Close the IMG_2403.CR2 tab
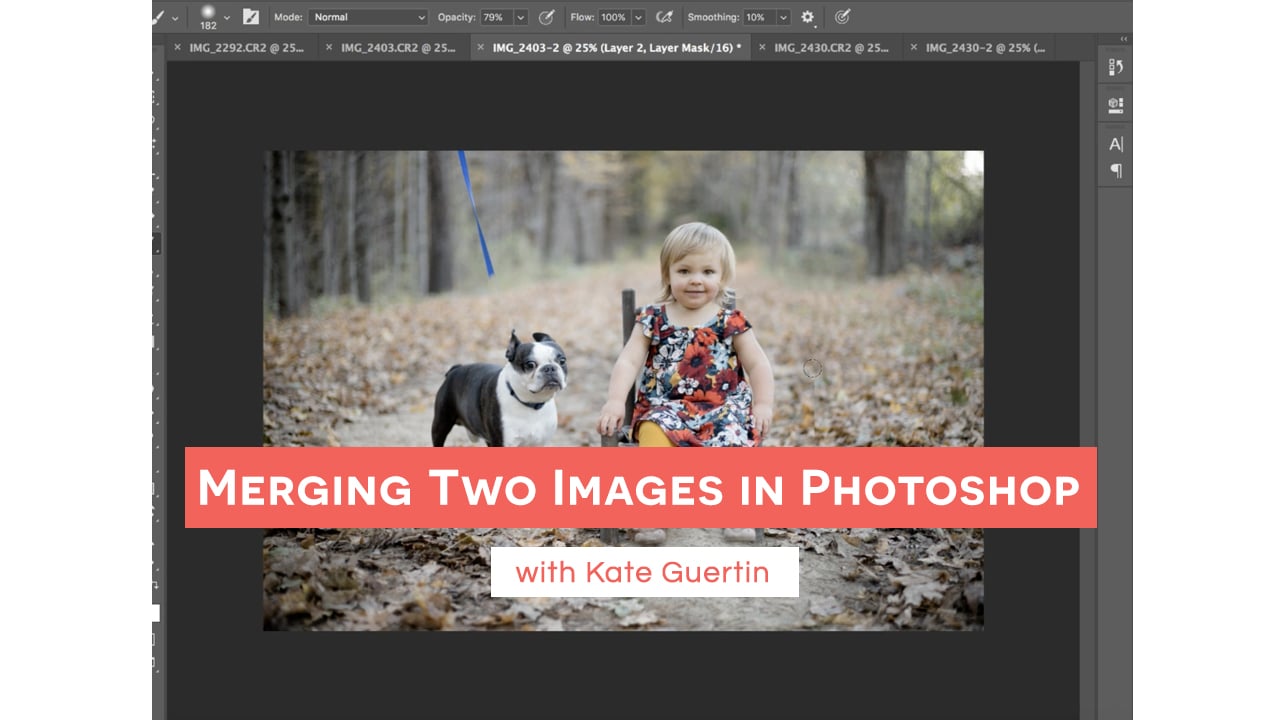 point(329,47)
